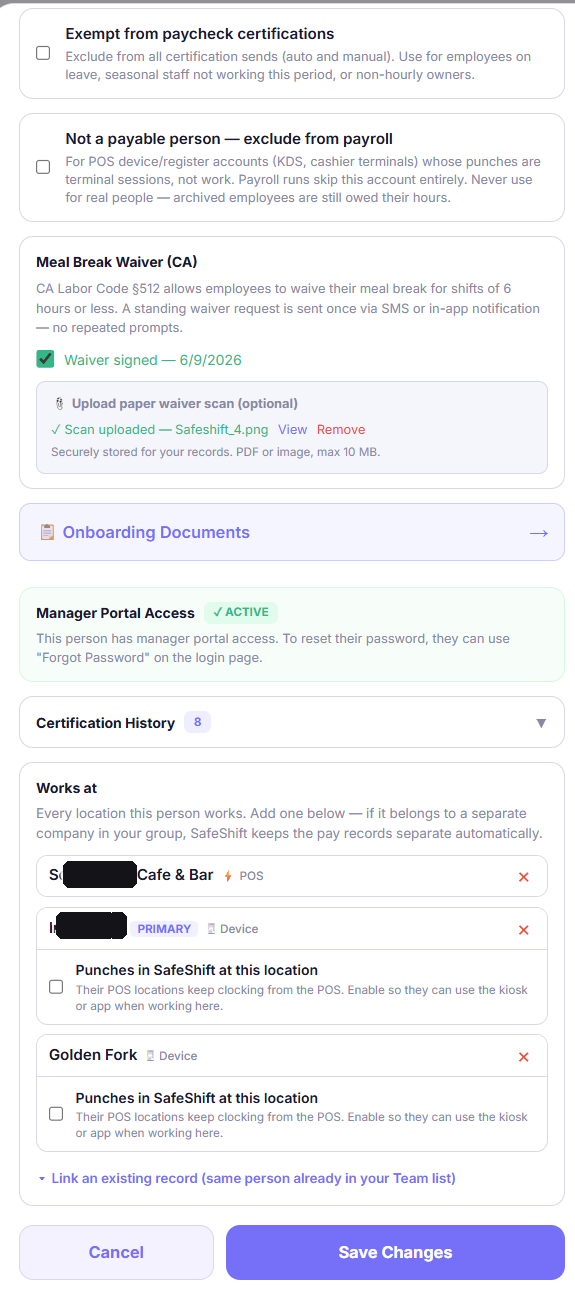Enable Exempt from paycheck certifications checkbox

[43, 53]
